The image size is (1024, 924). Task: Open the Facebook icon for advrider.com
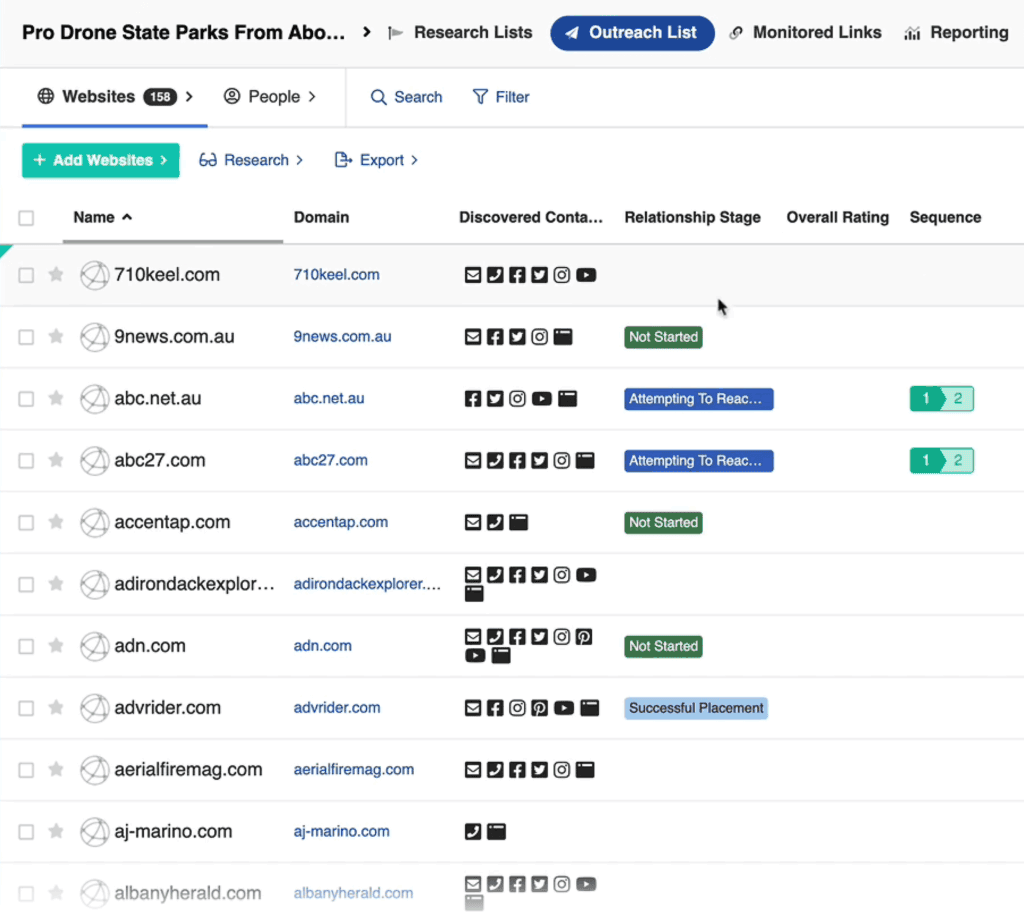pyautogui.click(x=495, y=708)
